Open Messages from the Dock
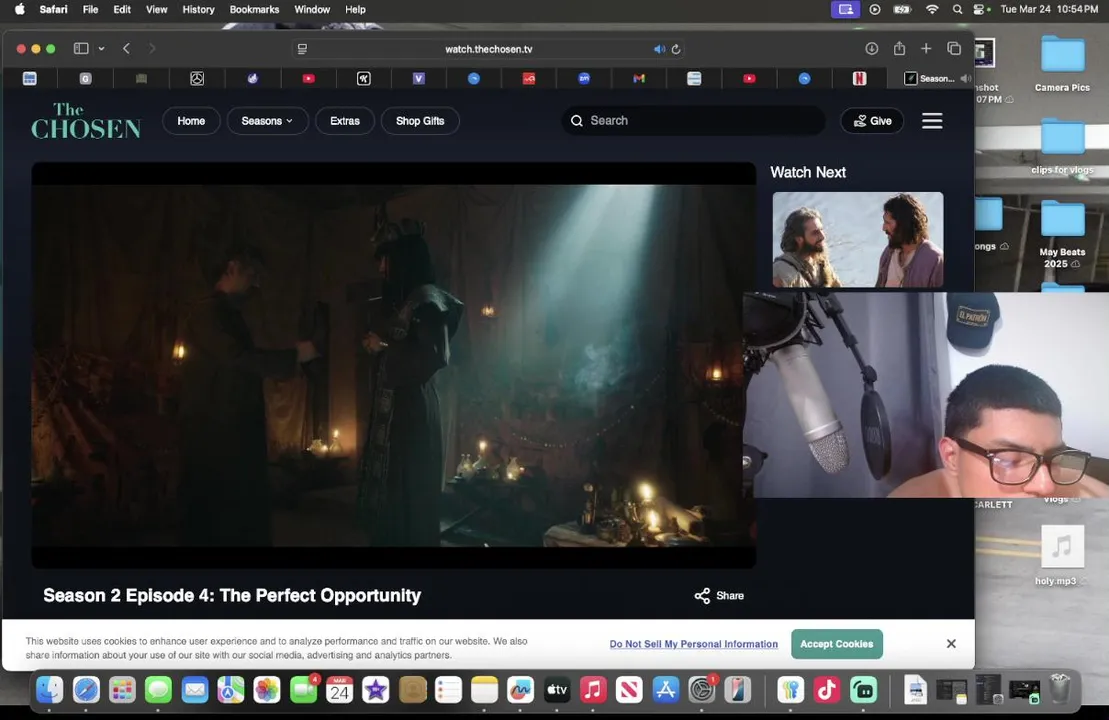 158,690
